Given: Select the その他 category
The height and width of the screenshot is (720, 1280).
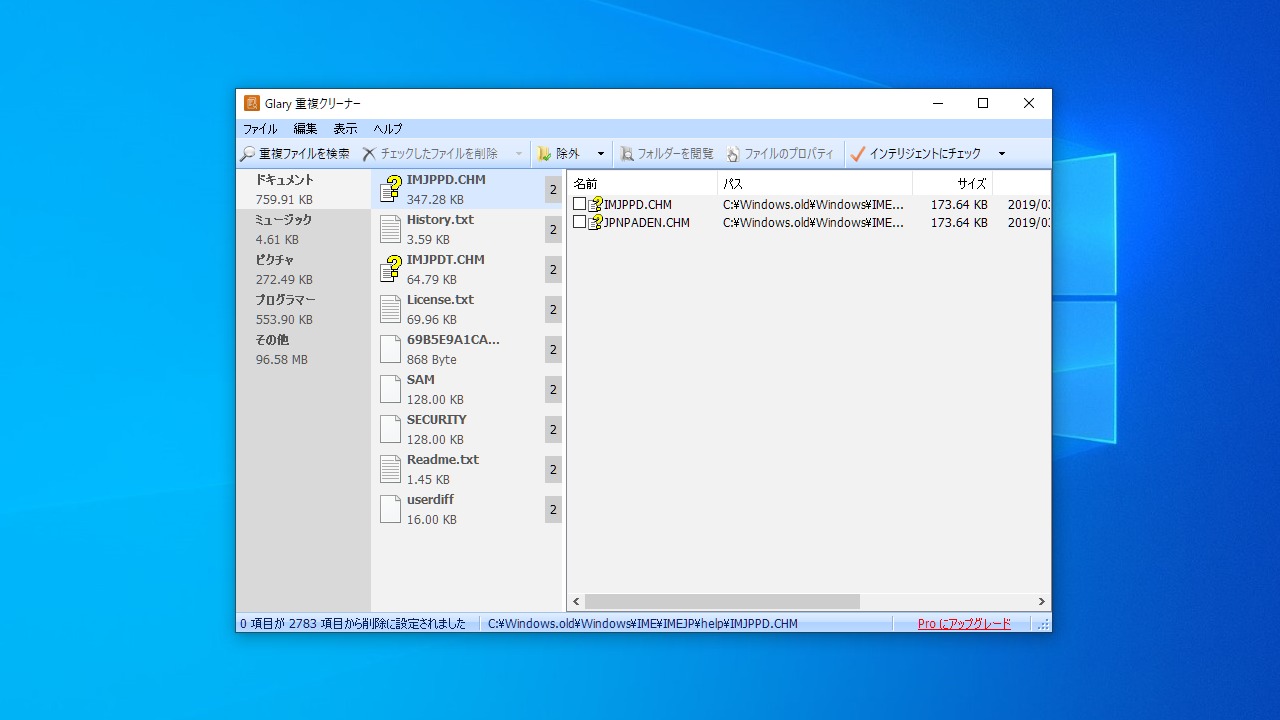Looking at the screenshot, I should click(x=304, y=349).
